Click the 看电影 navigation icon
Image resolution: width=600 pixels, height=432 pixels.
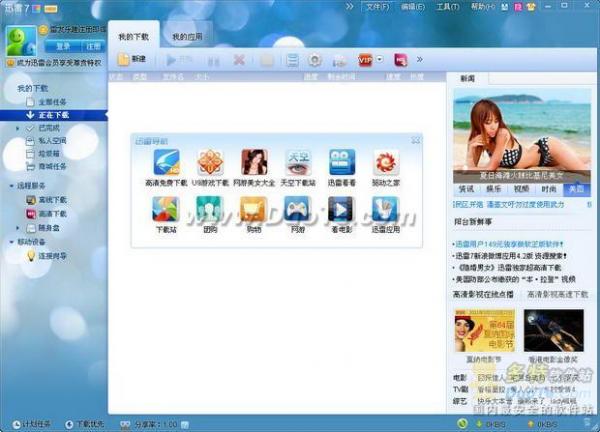coord(342,209)
